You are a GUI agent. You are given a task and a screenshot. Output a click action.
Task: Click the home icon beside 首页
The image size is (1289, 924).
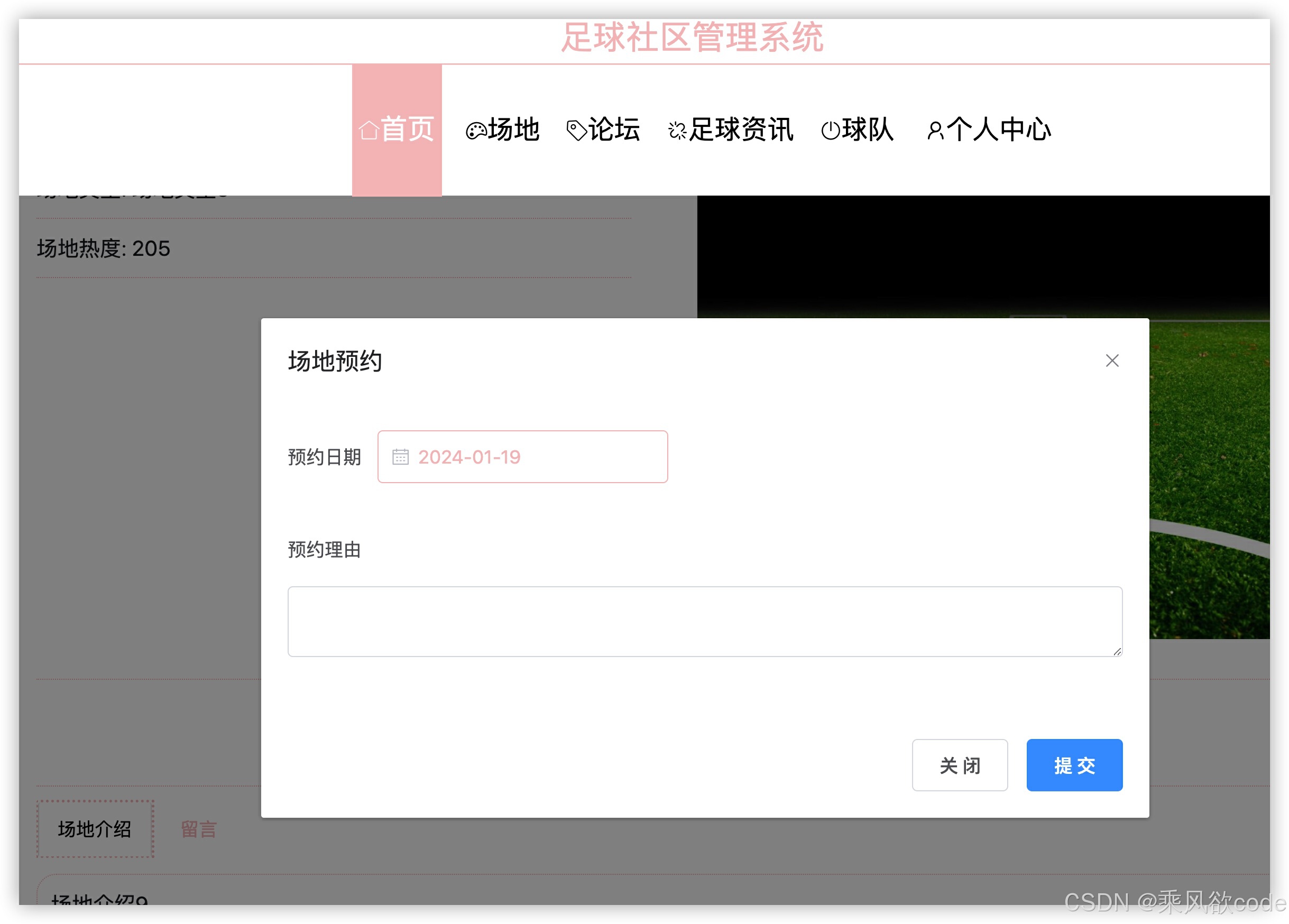pyautogui.click(x=370, y=130)
